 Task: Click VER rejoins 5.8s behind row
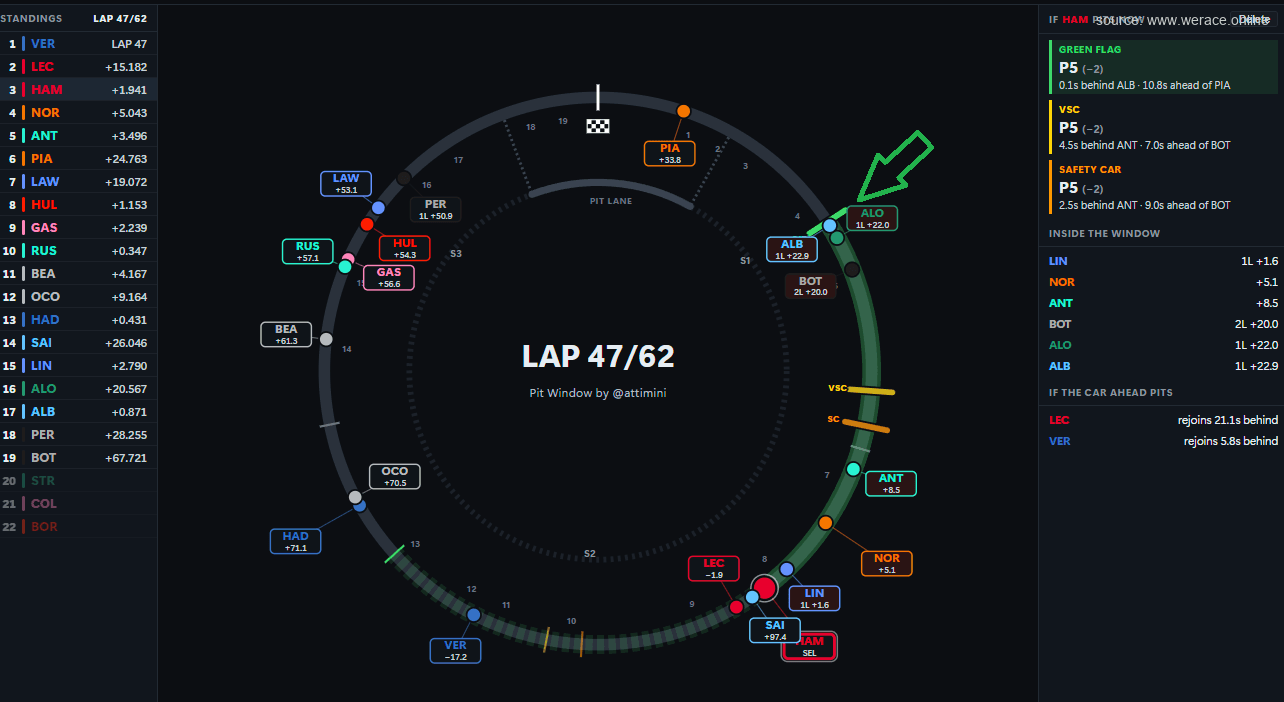point(1163,441)
